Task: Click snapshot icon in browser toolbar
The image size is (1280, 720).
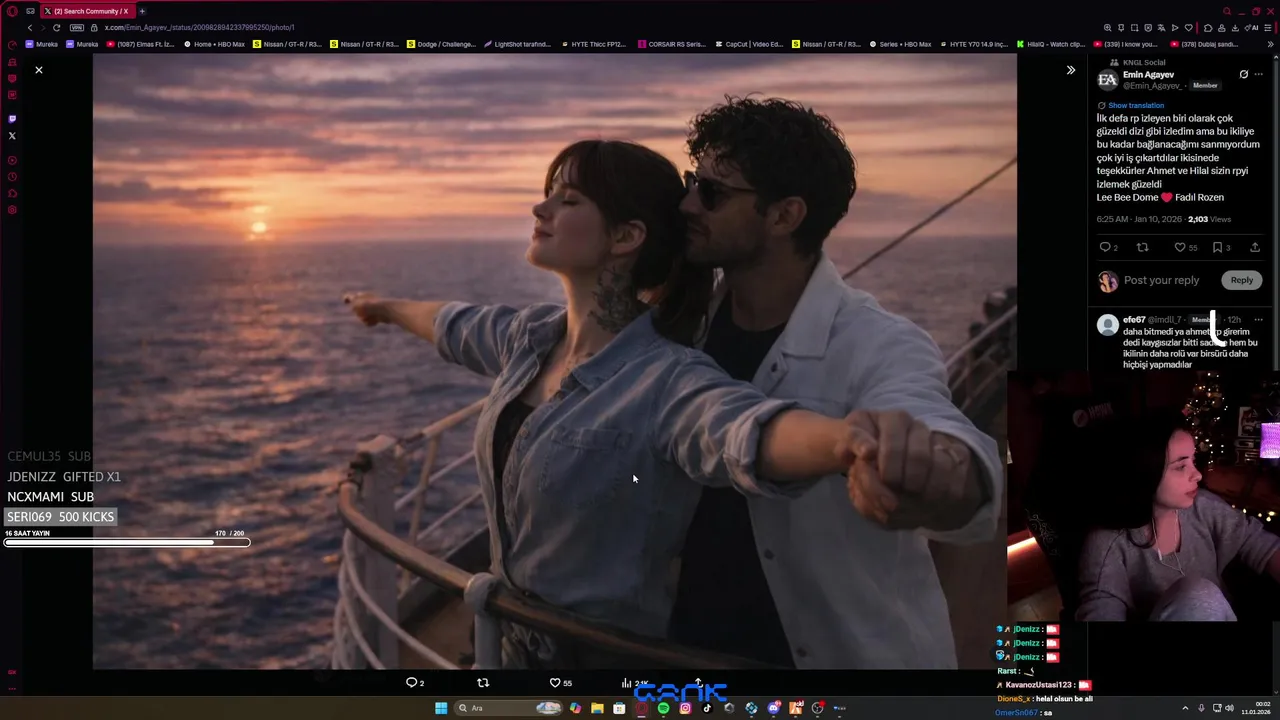Action: tap(1134, 28)
